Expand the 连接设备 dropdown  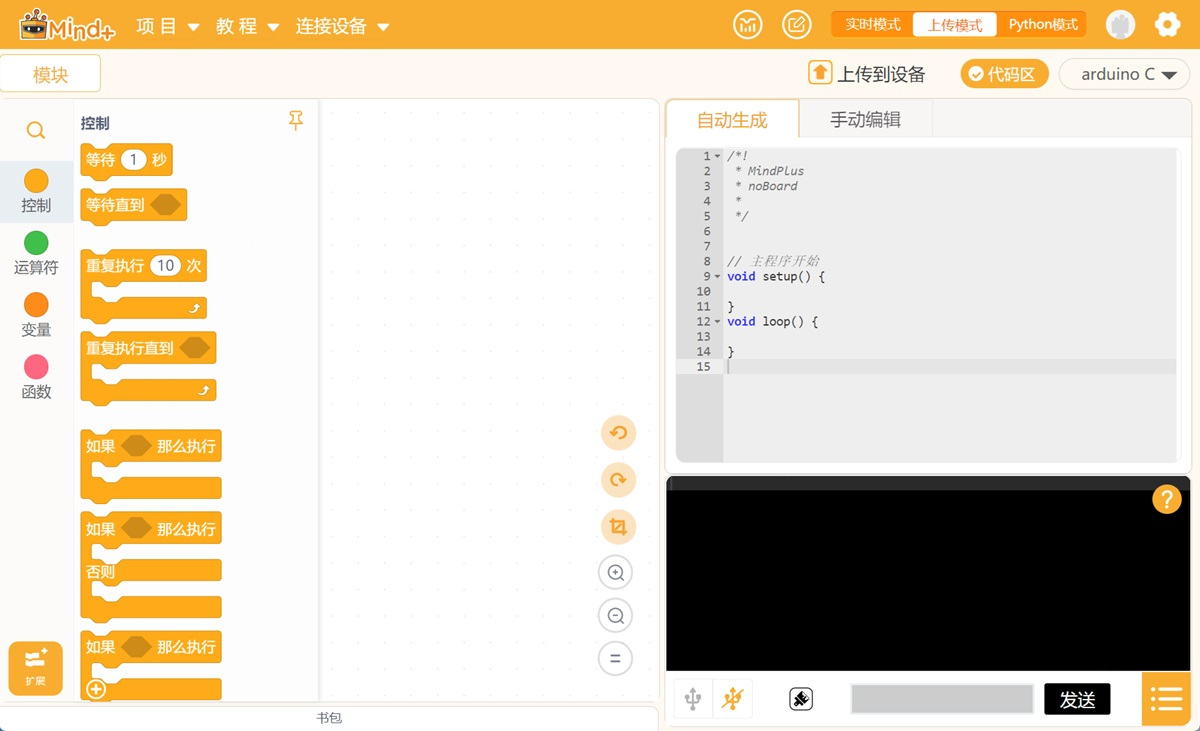(x=342, y=26)
